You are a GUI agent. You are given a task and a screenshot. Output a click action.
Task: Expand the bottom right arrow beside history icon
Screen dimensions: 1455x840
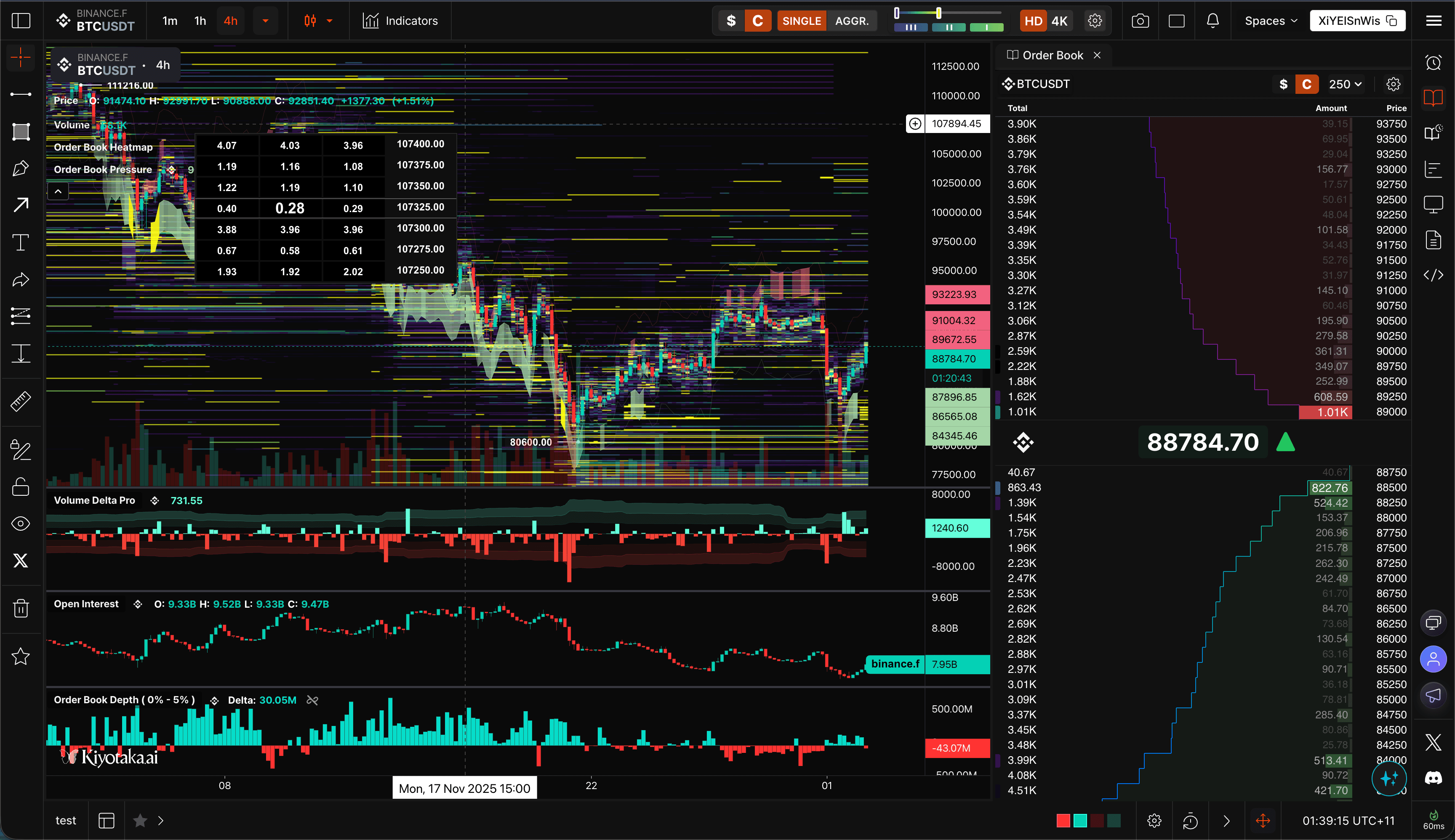tap(1226, 820)
